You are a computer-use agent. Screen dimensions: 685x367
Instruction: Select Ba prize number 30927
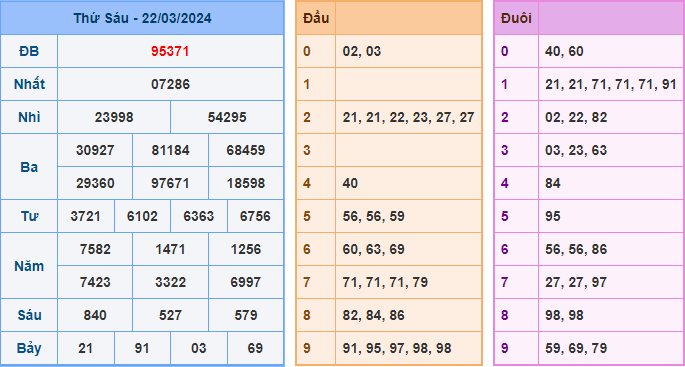pyautogui.click(x=95, y=150)
